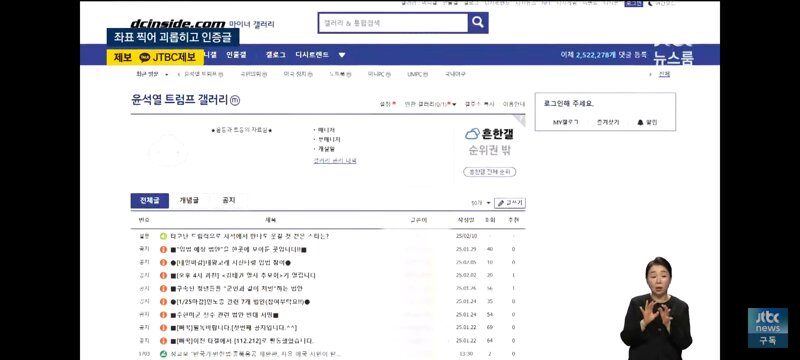The image size is (800, 360).
Task: Open post "[1/25마감]민노총 관련 7개 법안"
Action: 240,302
